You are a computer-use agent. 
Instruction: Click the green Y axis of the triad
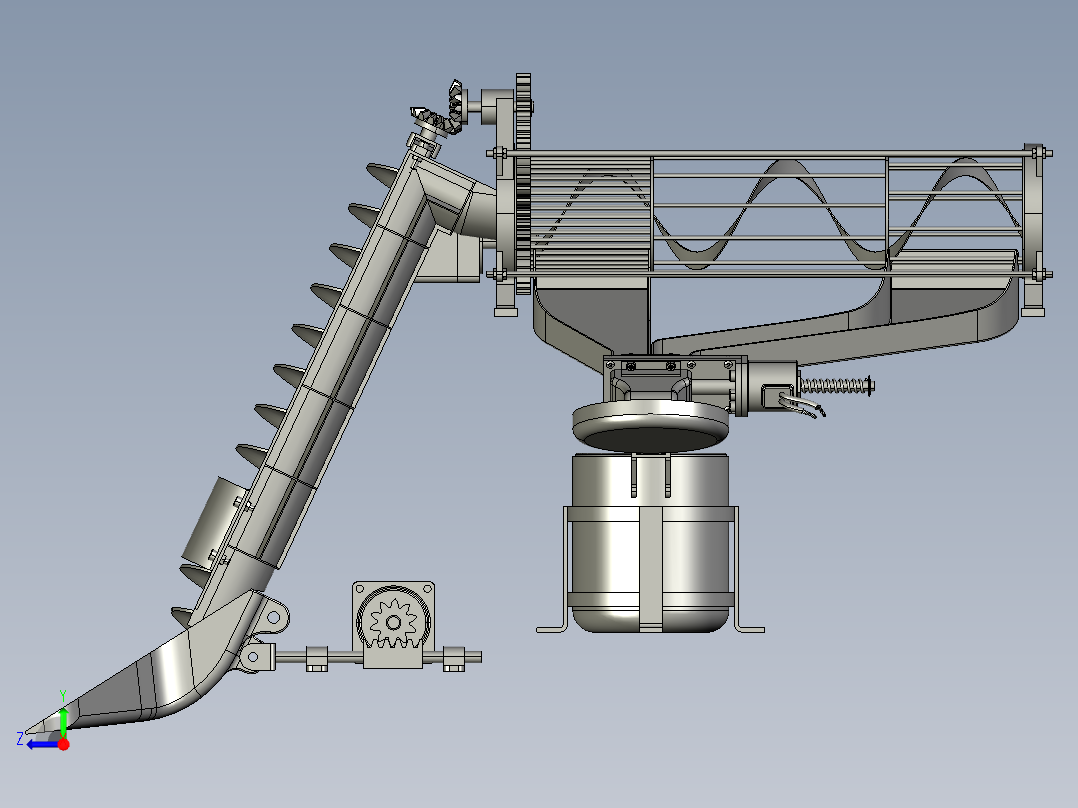pos(63,723)
